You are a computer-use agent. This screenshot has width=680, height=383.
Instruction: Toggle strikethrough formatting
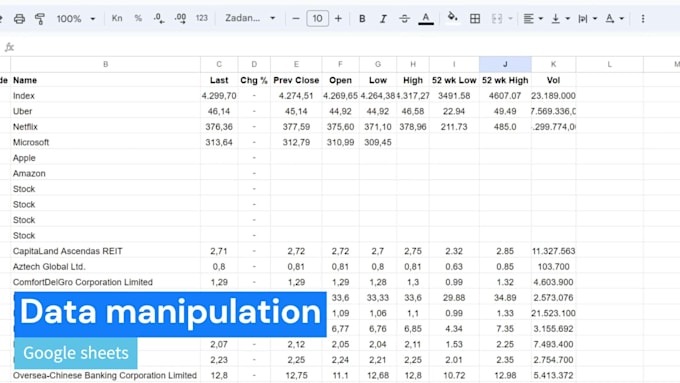point(404,19)
